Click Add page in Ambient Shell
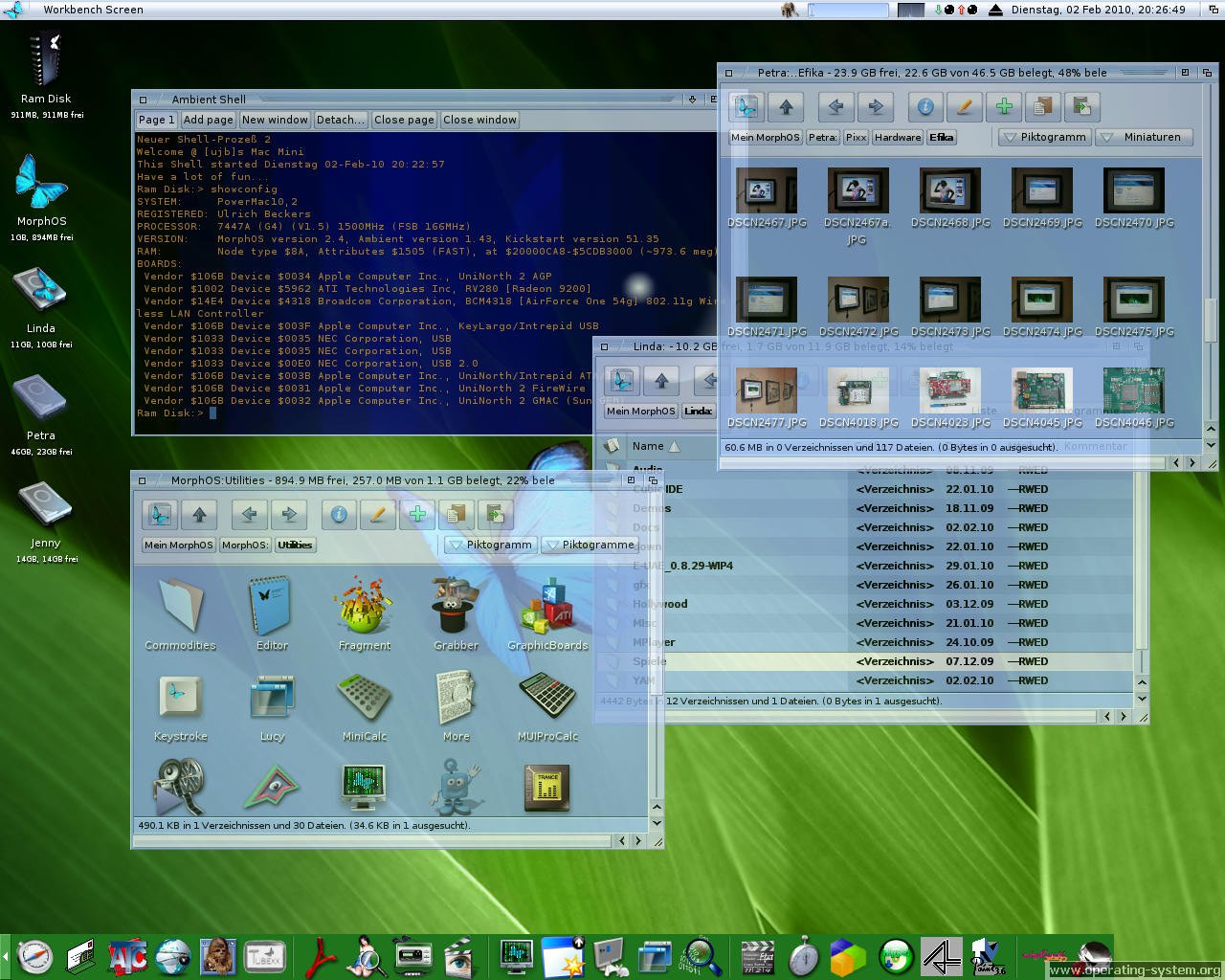Image resolution: width=1225 pixels, height=980 pixels. [x=208, y=120]
